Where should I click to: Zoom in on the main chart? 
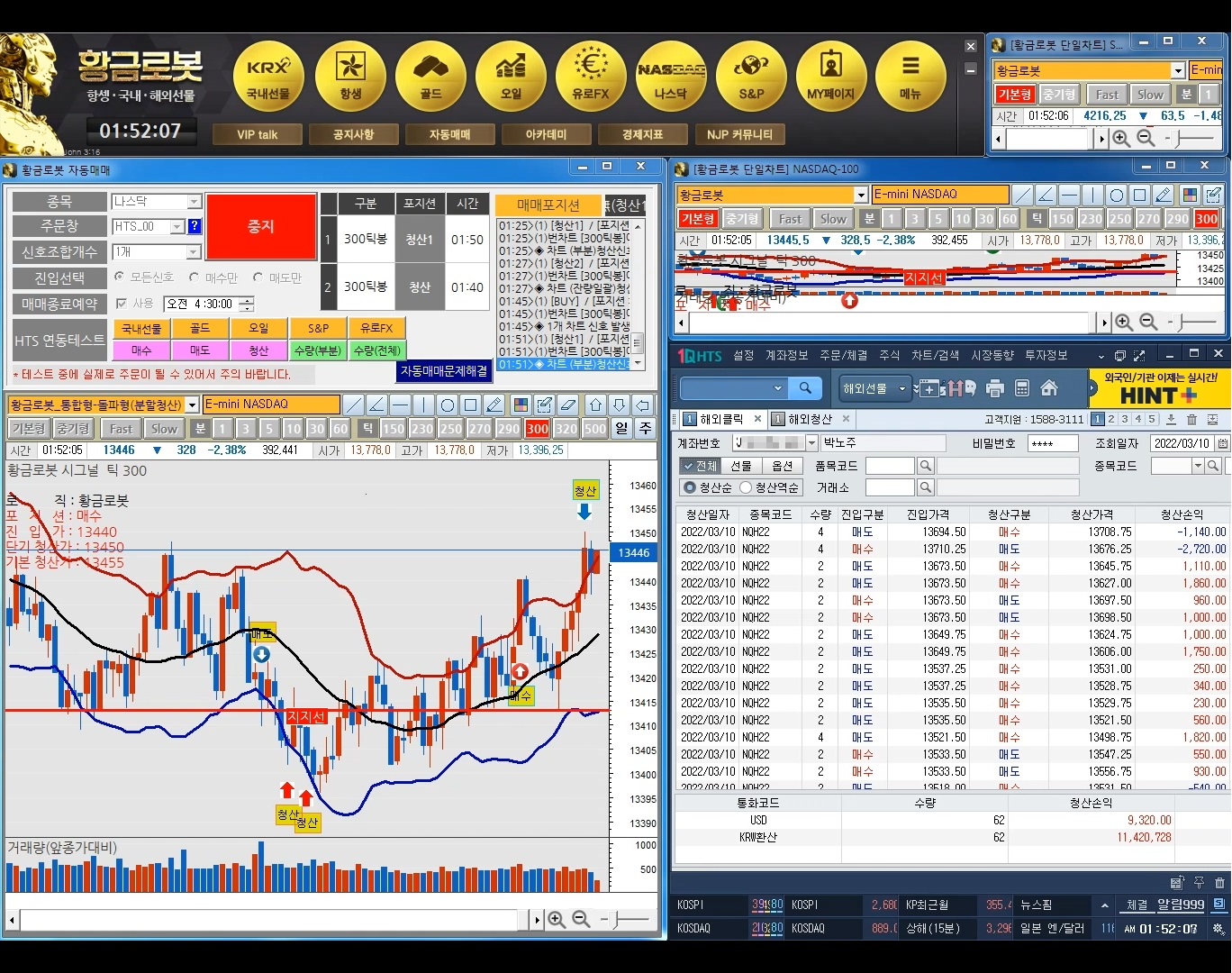(x=557, y=920)
